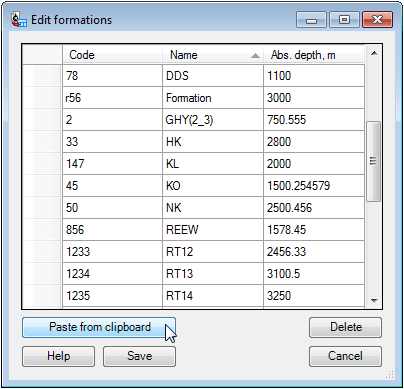The image size is (404, 389).
Task: Click the scrollbar up arrow
Action: 374,53
